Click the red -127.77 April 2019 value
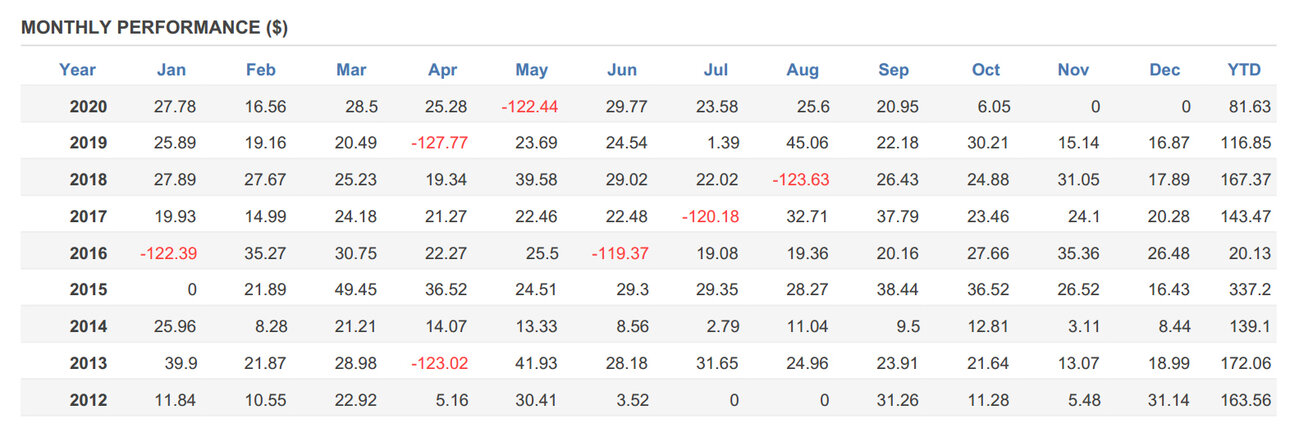This screenshot has width=1290, height=428. coord(439,143)
